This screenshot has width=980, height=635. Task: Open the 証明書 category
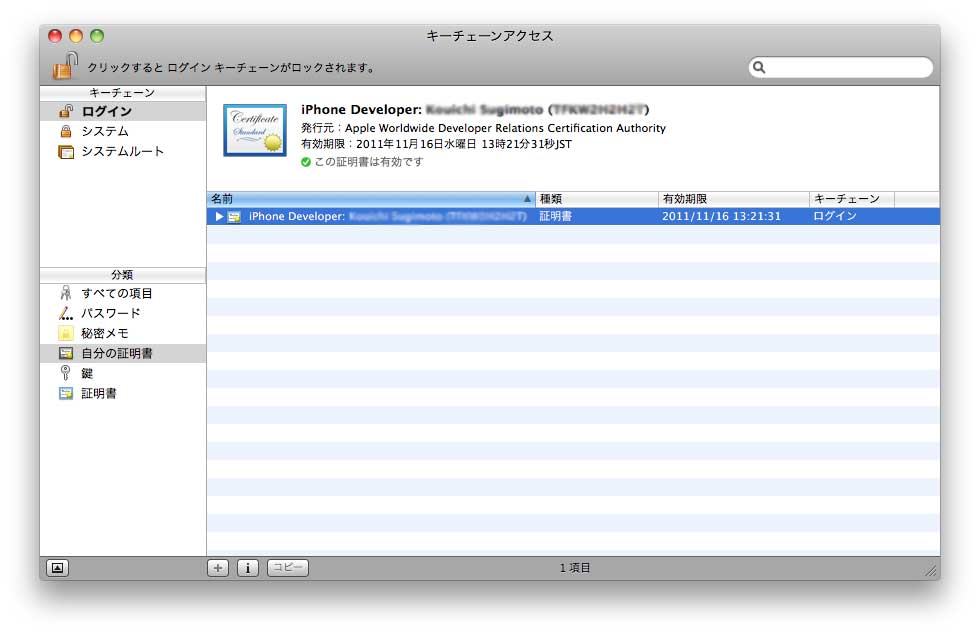[98, 393]
